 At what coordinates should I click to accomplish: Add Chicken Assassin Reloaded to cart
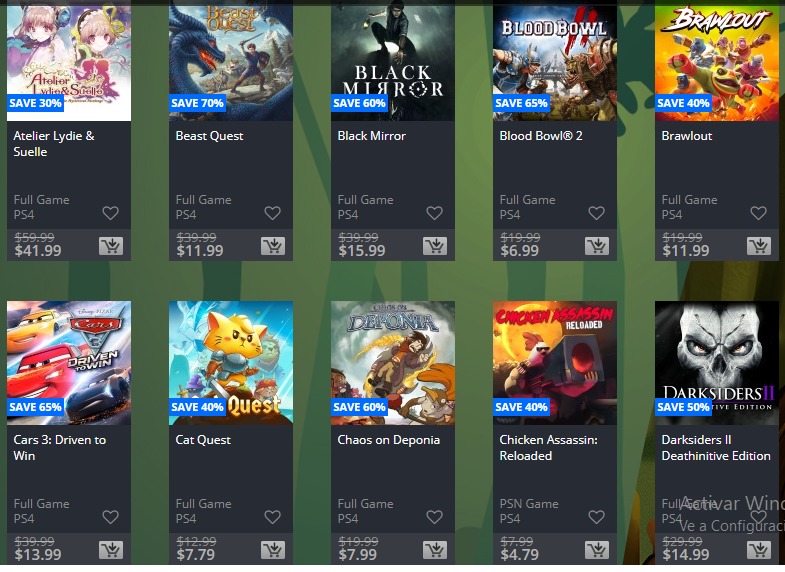597,550
